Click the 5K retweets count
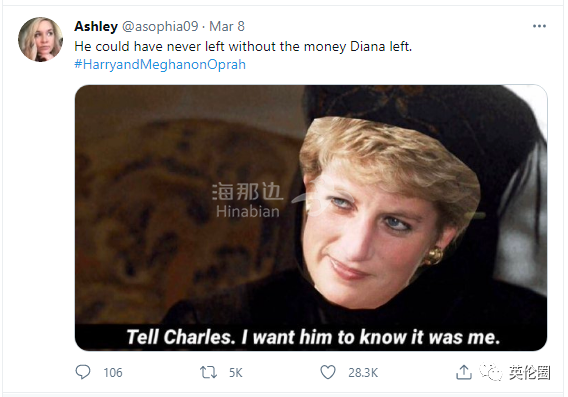This screenshot has width=568, height=397. tap(235, 373)
